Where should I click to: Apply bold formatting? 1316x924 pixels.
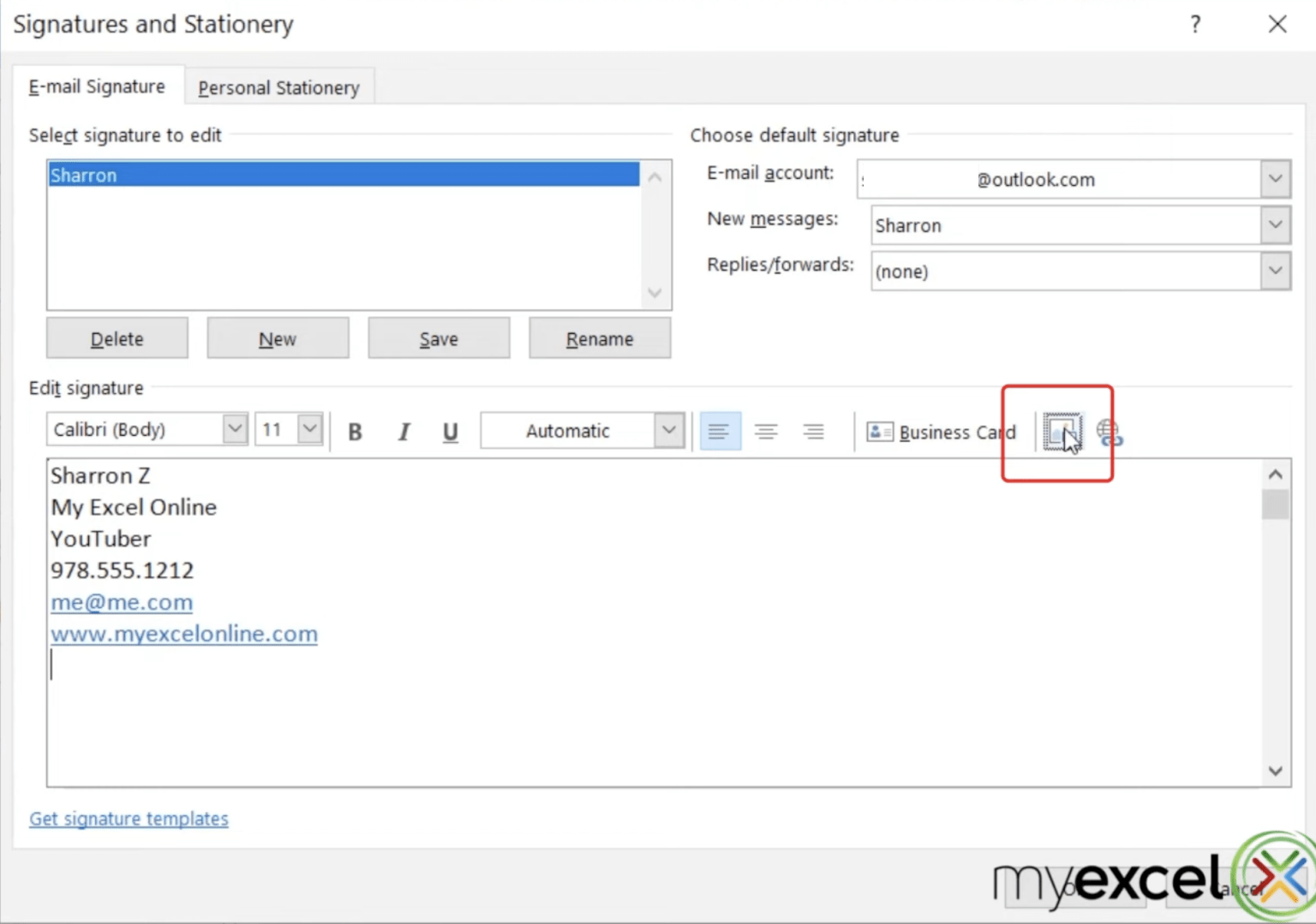click(x=355, y=431)
